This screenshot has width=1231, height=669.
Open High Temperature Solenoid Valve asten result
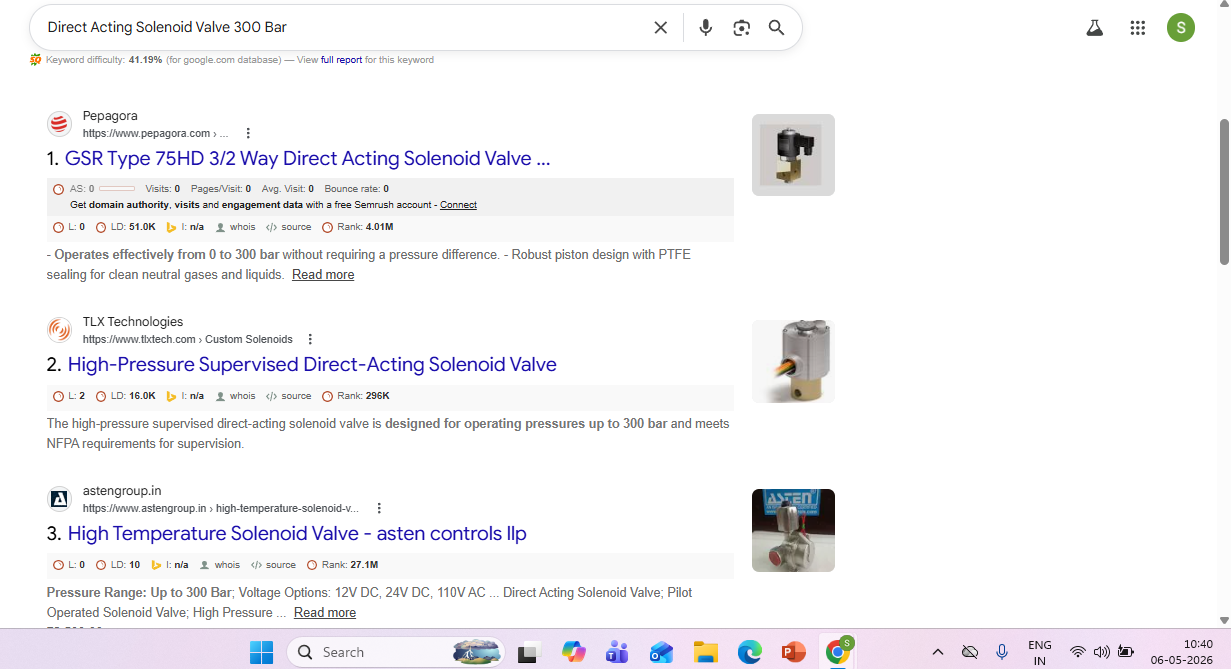(x=297, y=533)
